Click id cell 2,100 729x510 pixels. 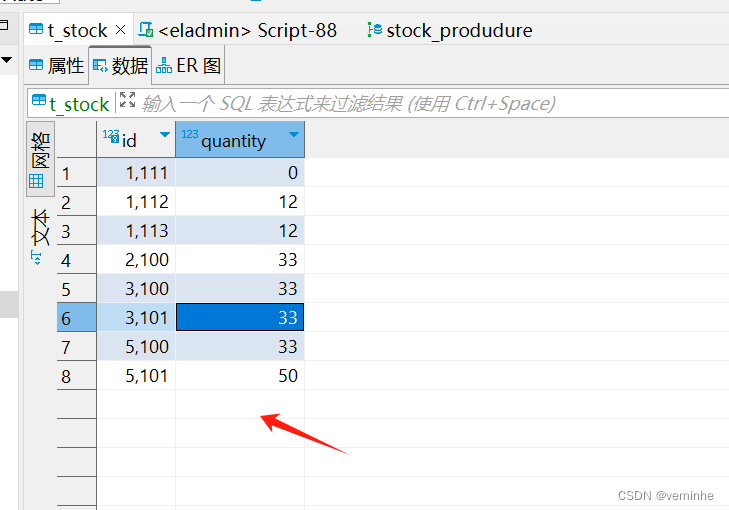(x=136, y=260)
